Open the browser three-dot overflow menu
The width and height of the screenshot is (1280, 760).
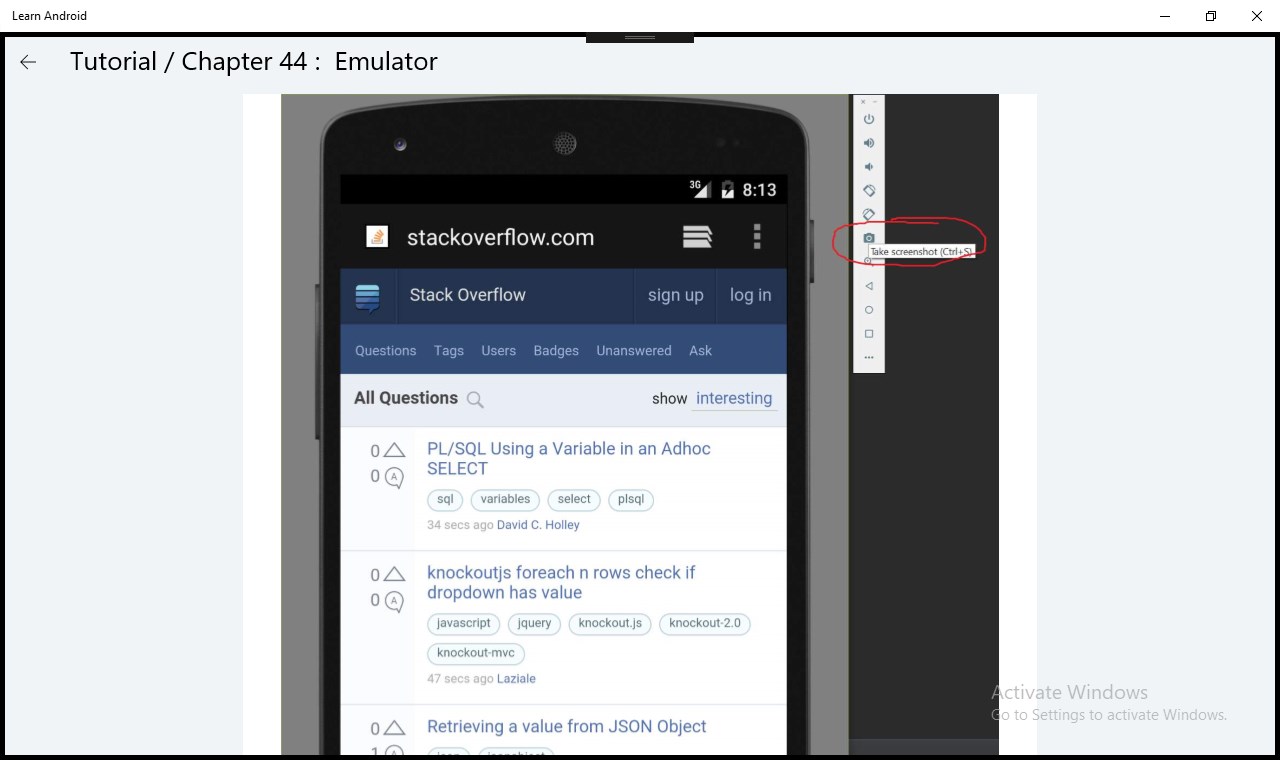click(757, 236)
